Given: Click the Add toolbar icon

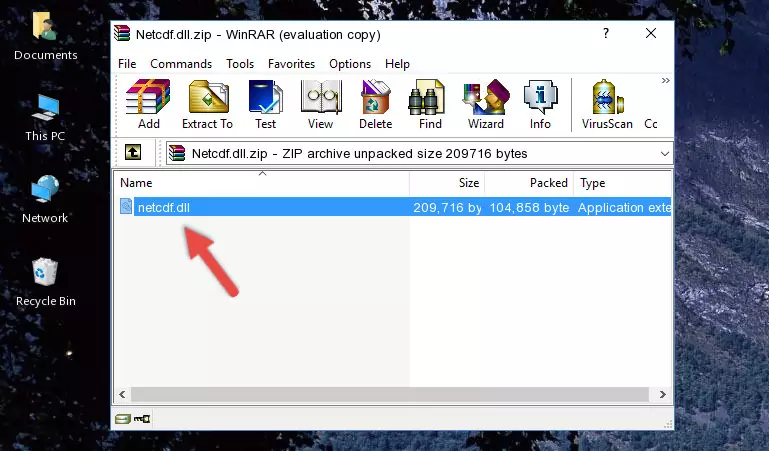Looking at the screenshot, I should (x=148, y=104).
